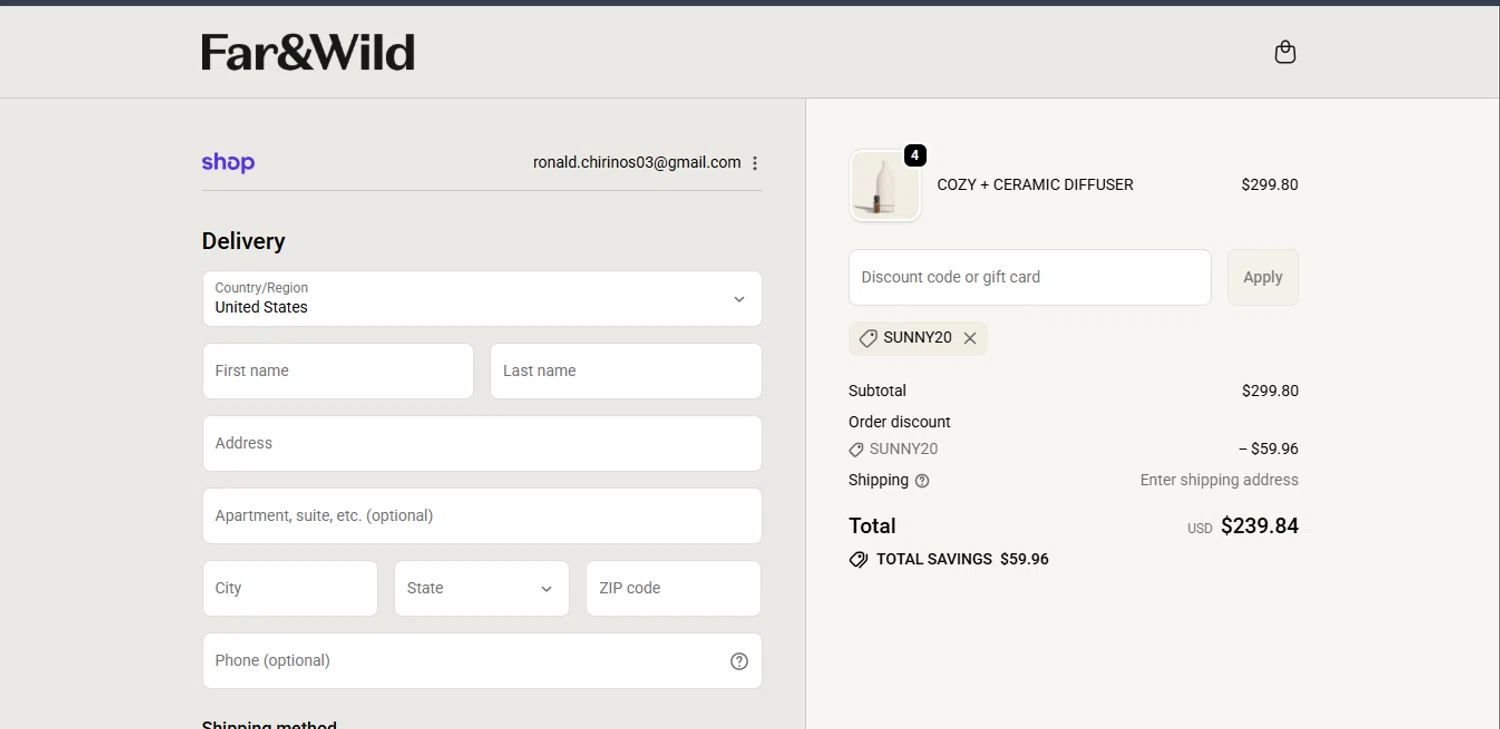Image resolution: width=1500 pixels, height=729 pixels.
Task: Click the Phone (optional) field
Action: click(482, 661)
